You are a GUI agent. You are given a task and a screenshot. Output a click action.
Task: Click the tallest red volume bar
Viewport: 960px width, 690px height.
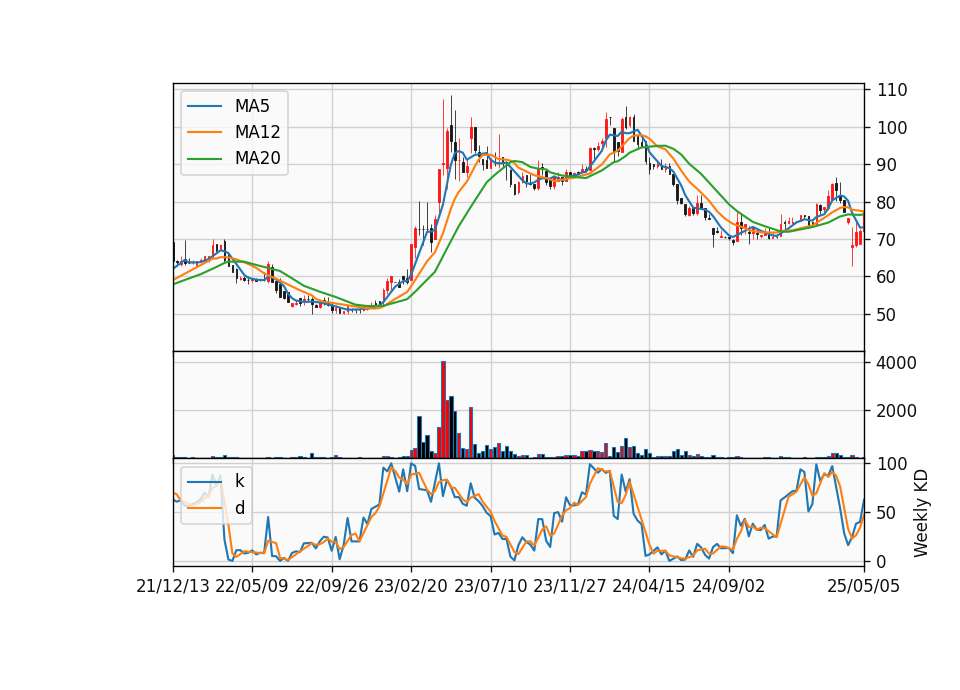[x=443, y=410]
